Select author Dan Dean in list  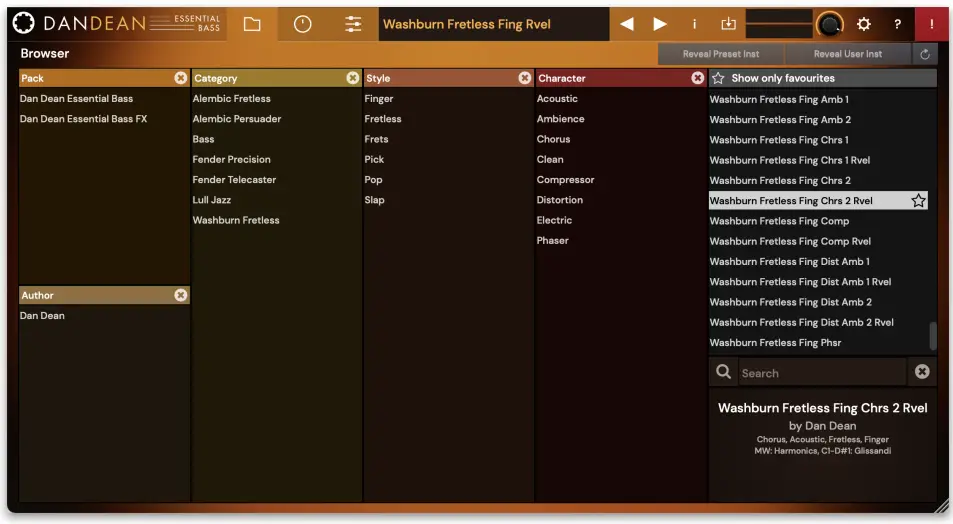click(x=42, y=315)
